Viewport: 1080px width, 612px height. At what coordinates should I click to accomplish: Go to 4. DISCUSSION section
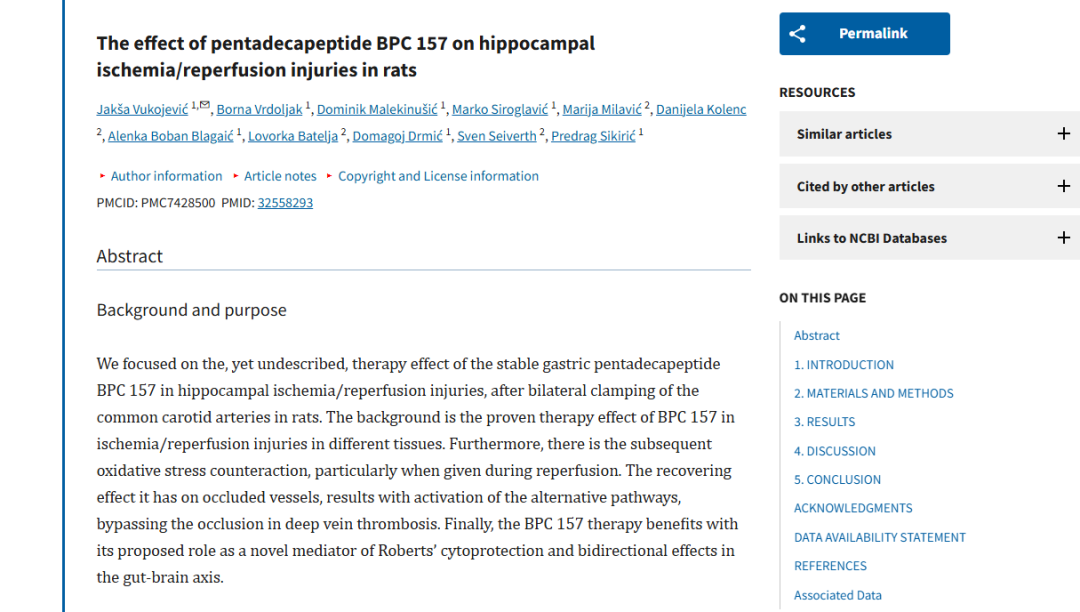tap(835, 451)
